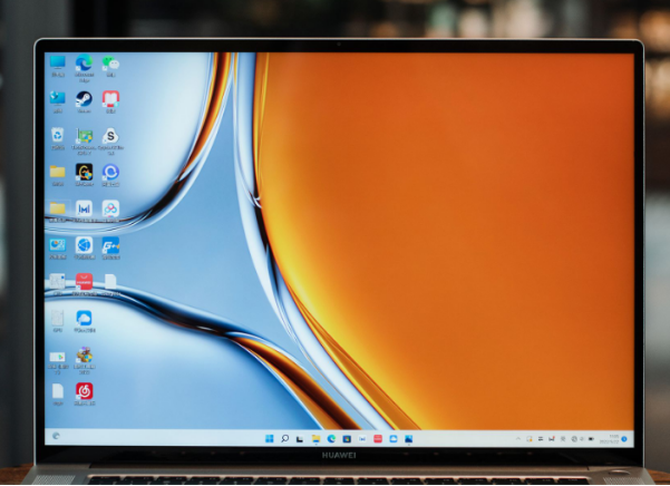Open the Network globe-and-monitor desktop icon
This screenshot has height=486, width=670.
pyautogui.click(x=57, y=99)
